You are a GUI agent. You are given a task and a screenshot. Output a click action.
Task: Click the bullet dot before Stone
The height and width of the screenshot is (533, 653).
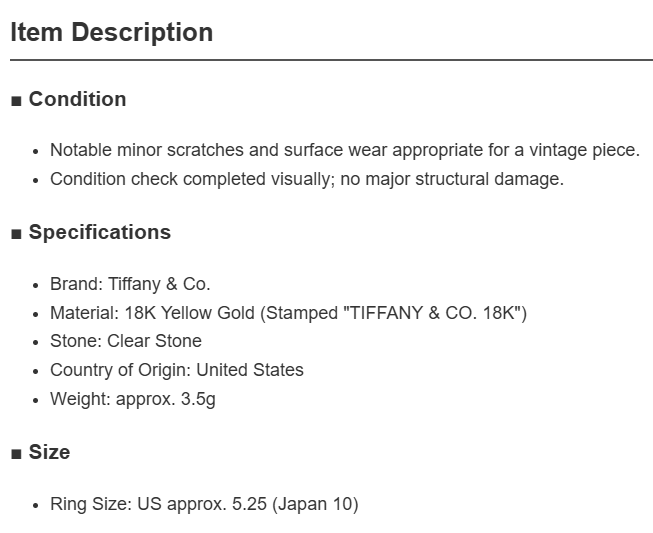(35, 343)
